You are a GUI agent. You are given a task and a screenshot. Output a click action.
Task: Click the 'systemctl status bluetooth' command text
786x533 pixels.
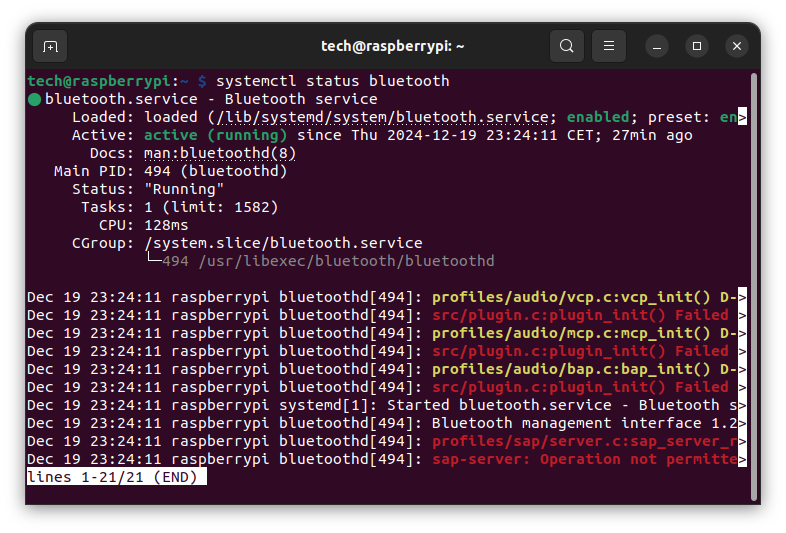[332, 81]
